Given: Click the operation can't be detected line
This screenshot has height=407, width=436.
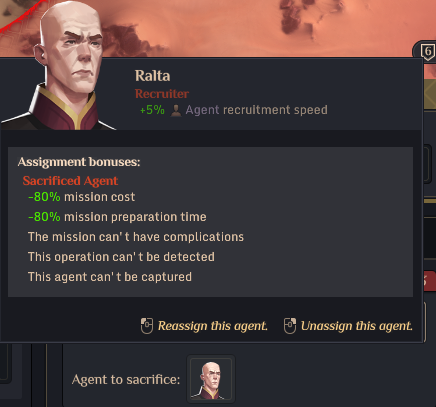Looking at the screenshot, I should (121, 257).
